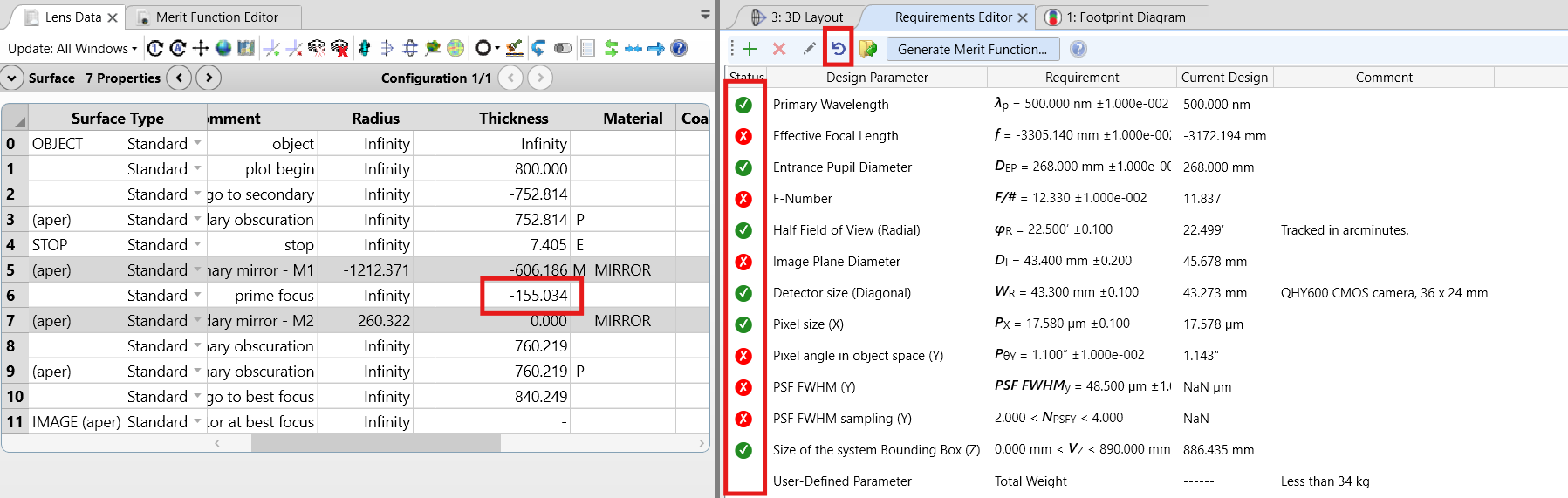This screenshot has width=1568, height=498.
Task: Click the blue refresh arrow in Requirements Editor
Action: click(839, 49)
